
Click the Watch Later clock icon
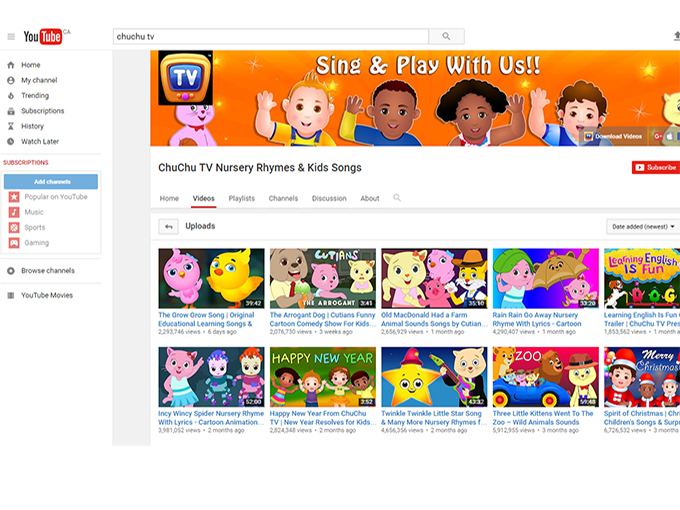point(11,141)
